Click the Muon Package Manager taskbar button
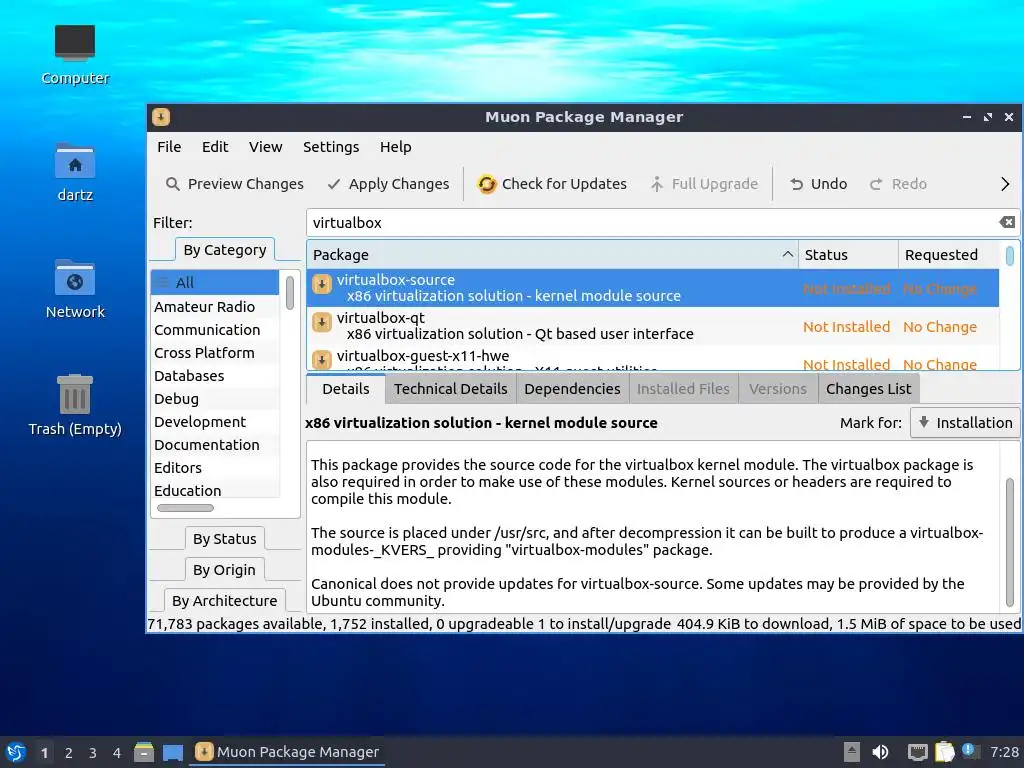1024x768 pixels. pos(287,752)
